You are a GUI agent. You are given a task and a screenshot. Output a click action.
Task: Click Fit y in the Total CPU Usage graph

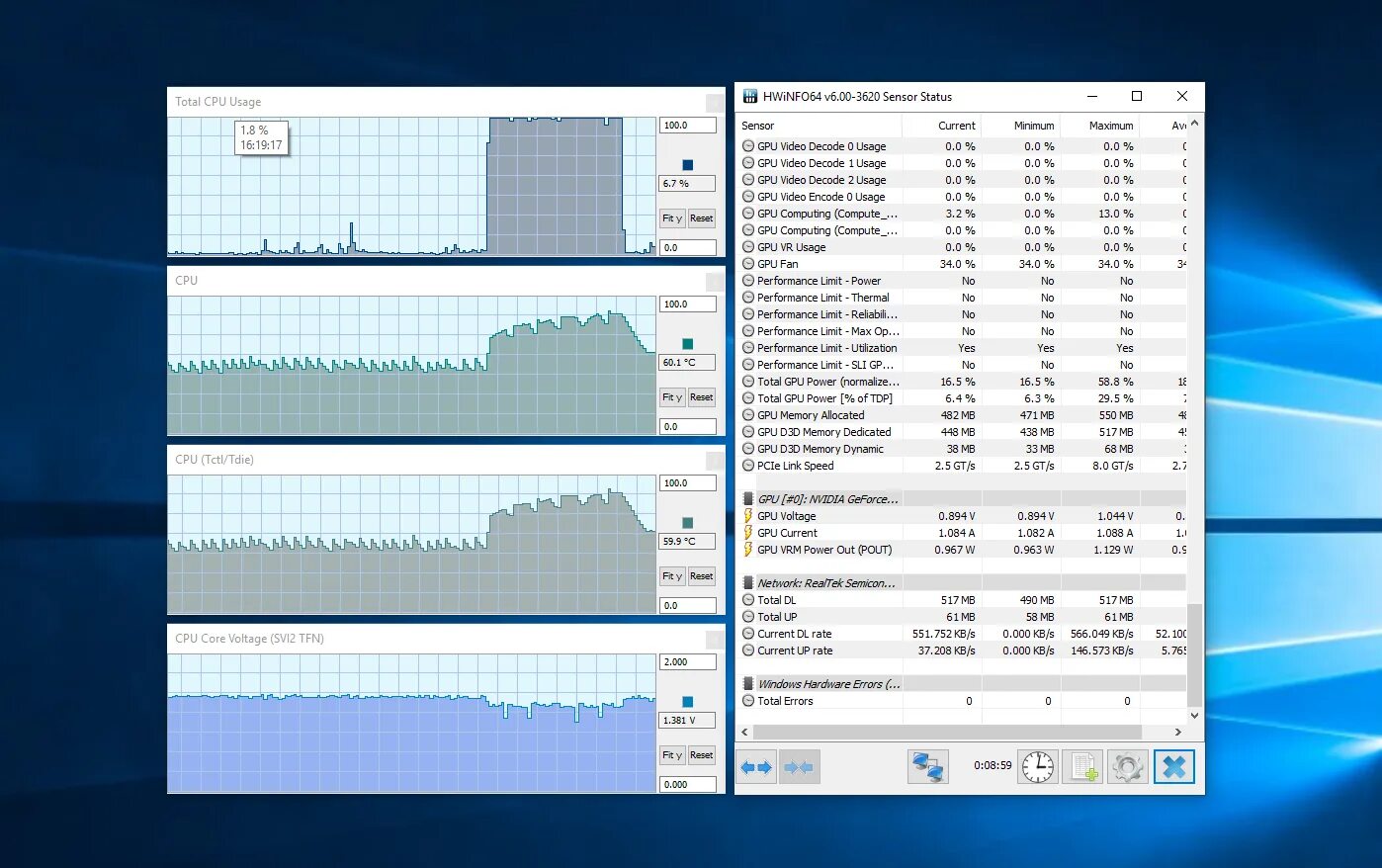tap(672, 218)
